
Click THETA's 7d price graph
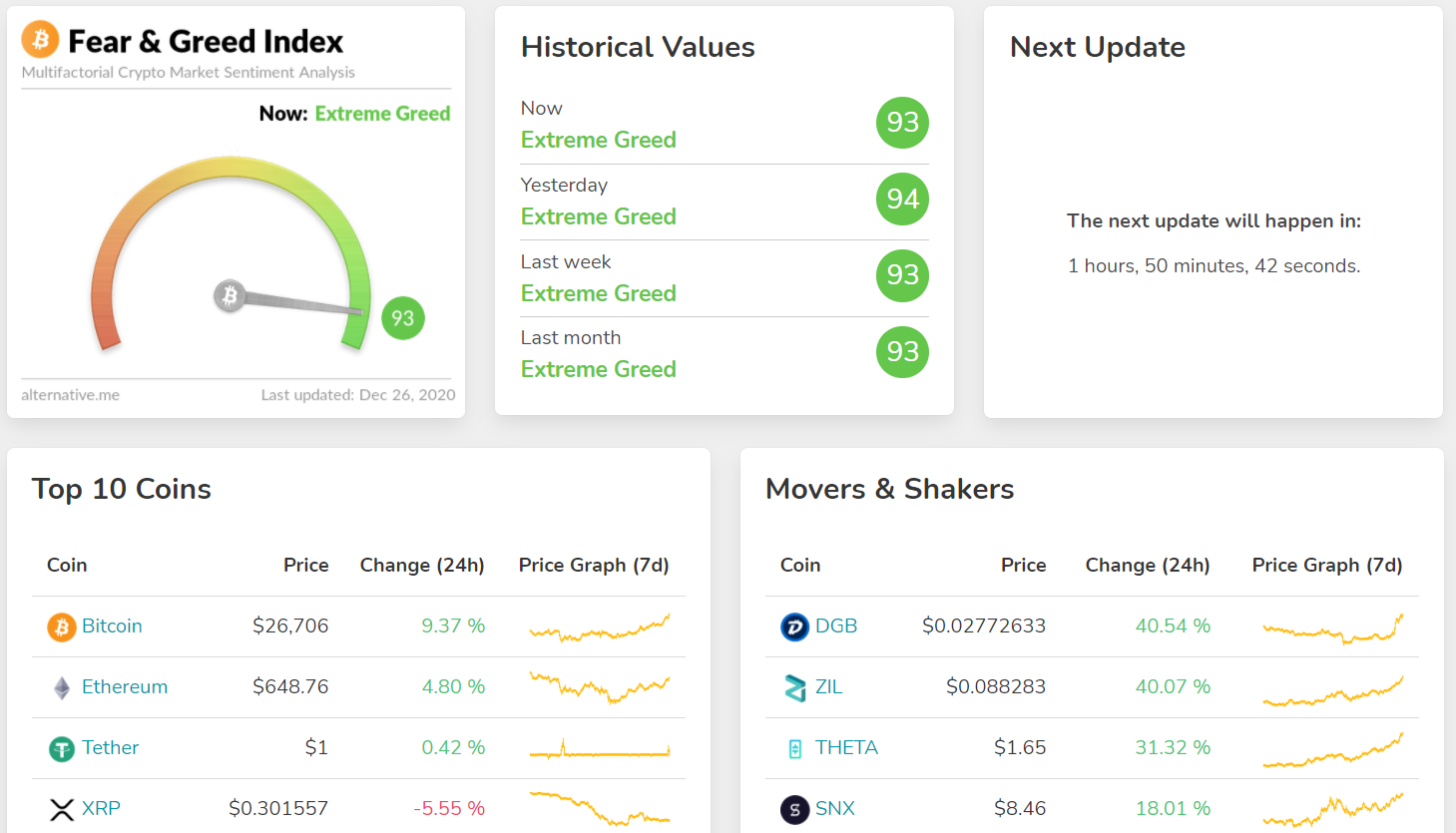[x=1333, y=750]
